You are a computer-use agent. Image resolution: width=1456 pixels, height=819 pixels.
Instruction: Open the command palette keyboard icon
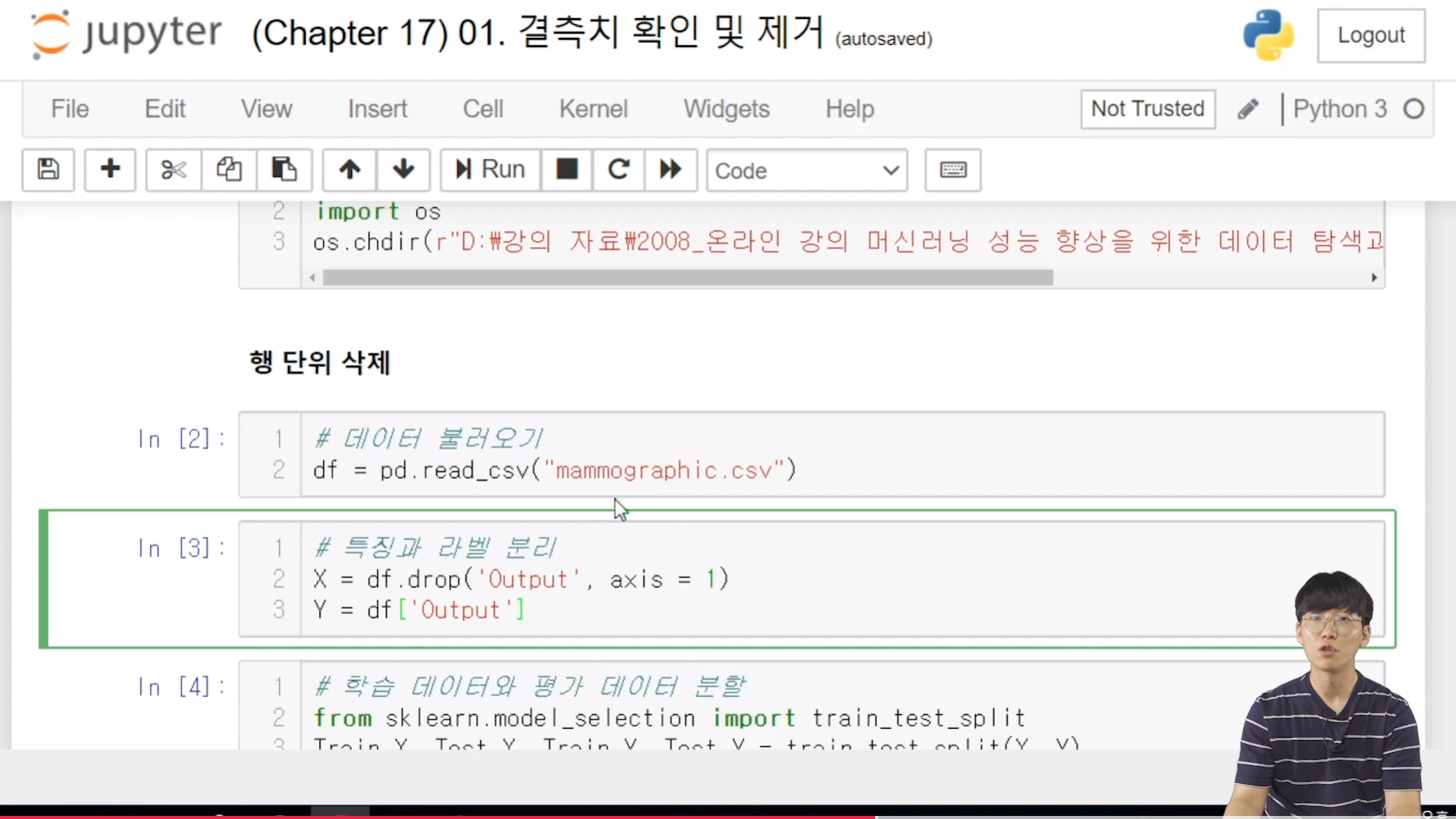(952, 170)
